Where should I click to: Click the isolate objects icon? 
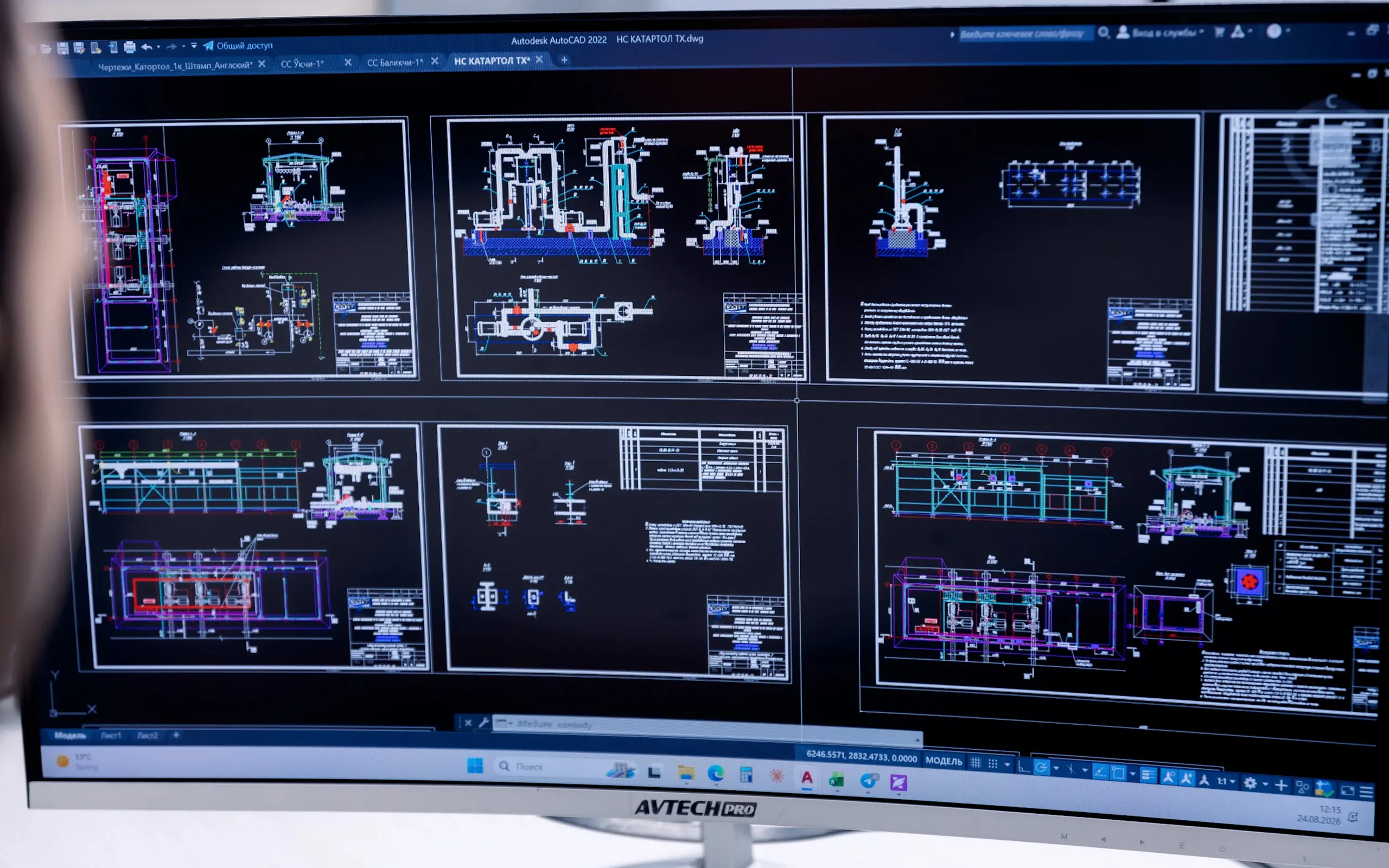[1302, 787]
